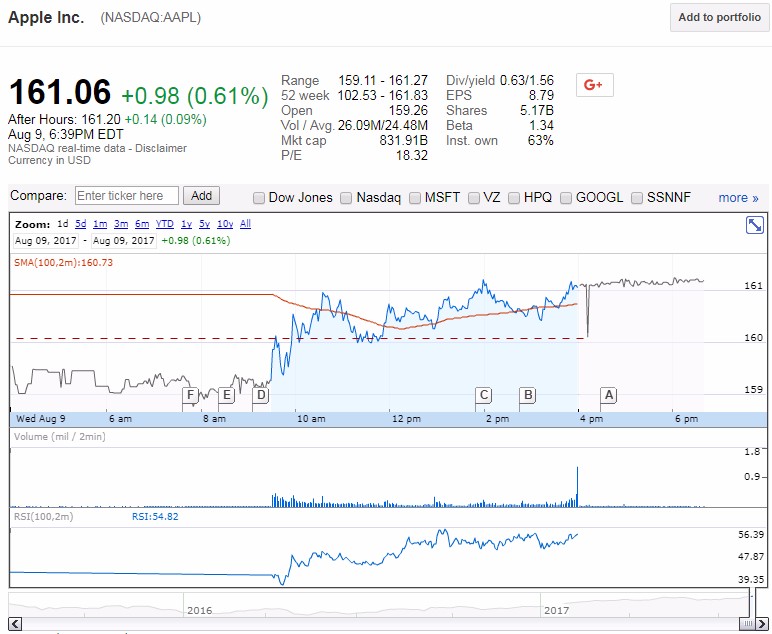The height and width of the screenshot is (634, 772).
Task: Click the 4 pm time axis label
Action: point(591,419)
